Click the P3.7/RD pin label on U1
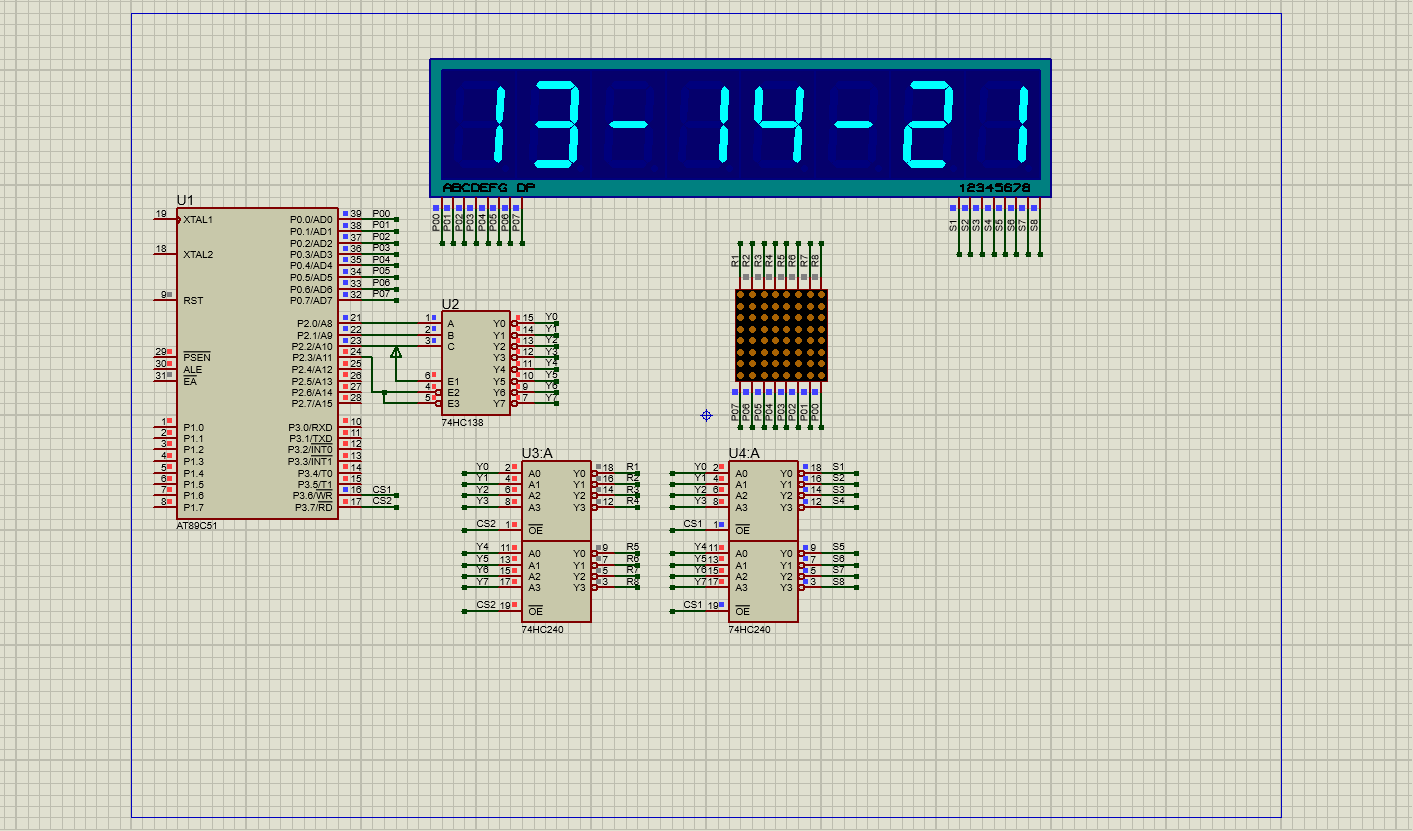Image resolution: width=1413 pixels, height=831 pixels. pyautogui.click(x=314, y=507)
